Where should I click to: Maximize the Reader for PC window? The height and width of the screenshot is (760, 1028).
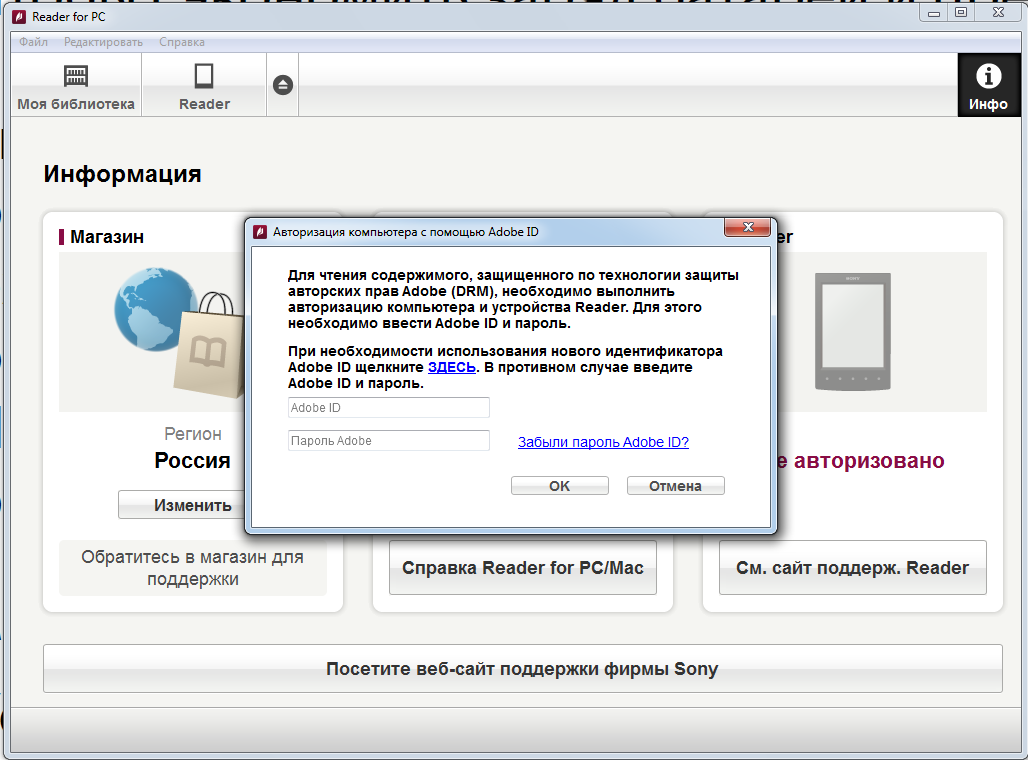[961, 13]
